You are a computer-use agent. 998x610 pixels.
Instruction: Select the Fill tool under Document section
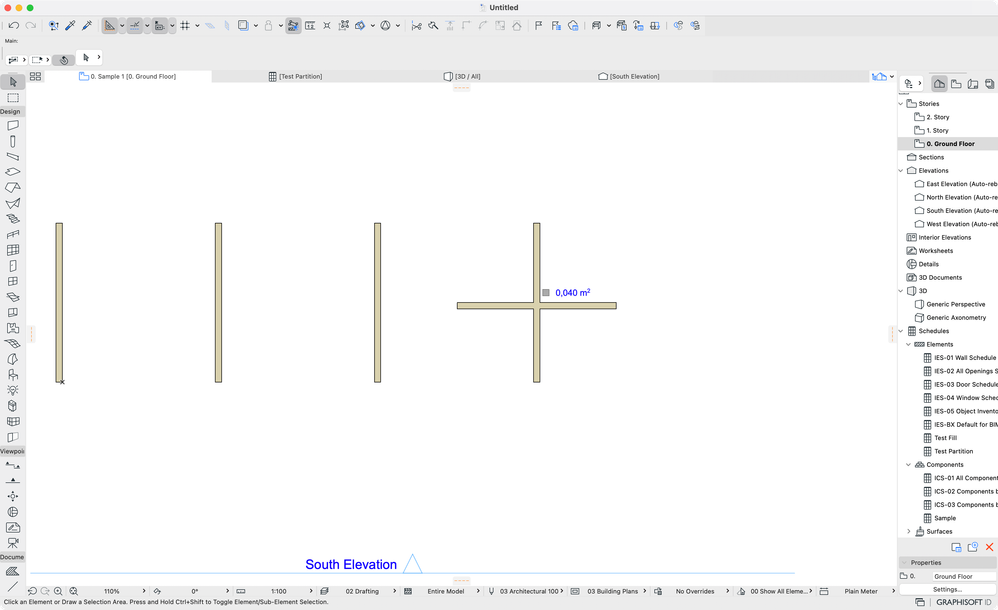click(x=13, y=571)
